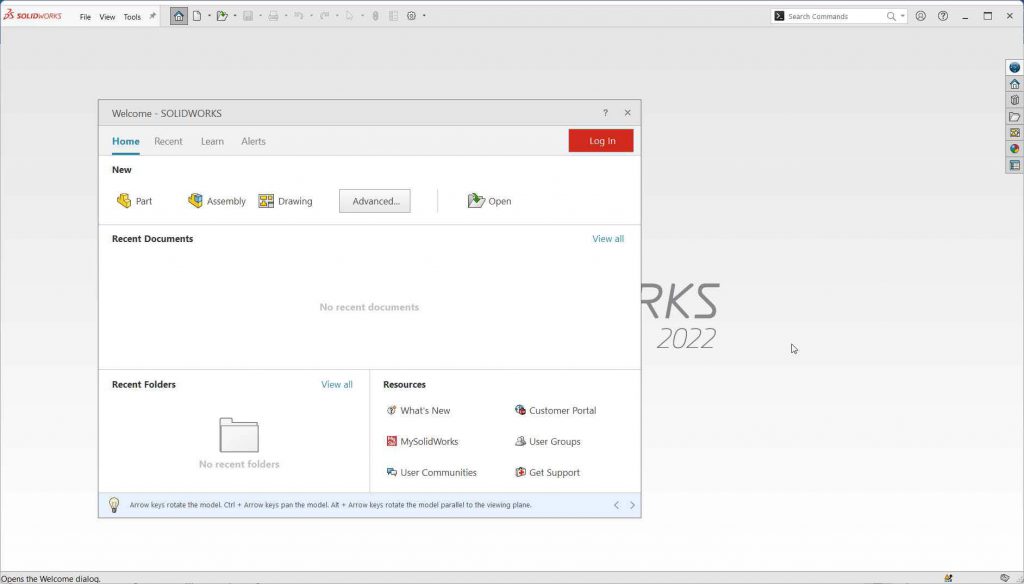1024x584 pixels.
Task: Click the Rebuild traffic light icon
Action: pos(376,16)
